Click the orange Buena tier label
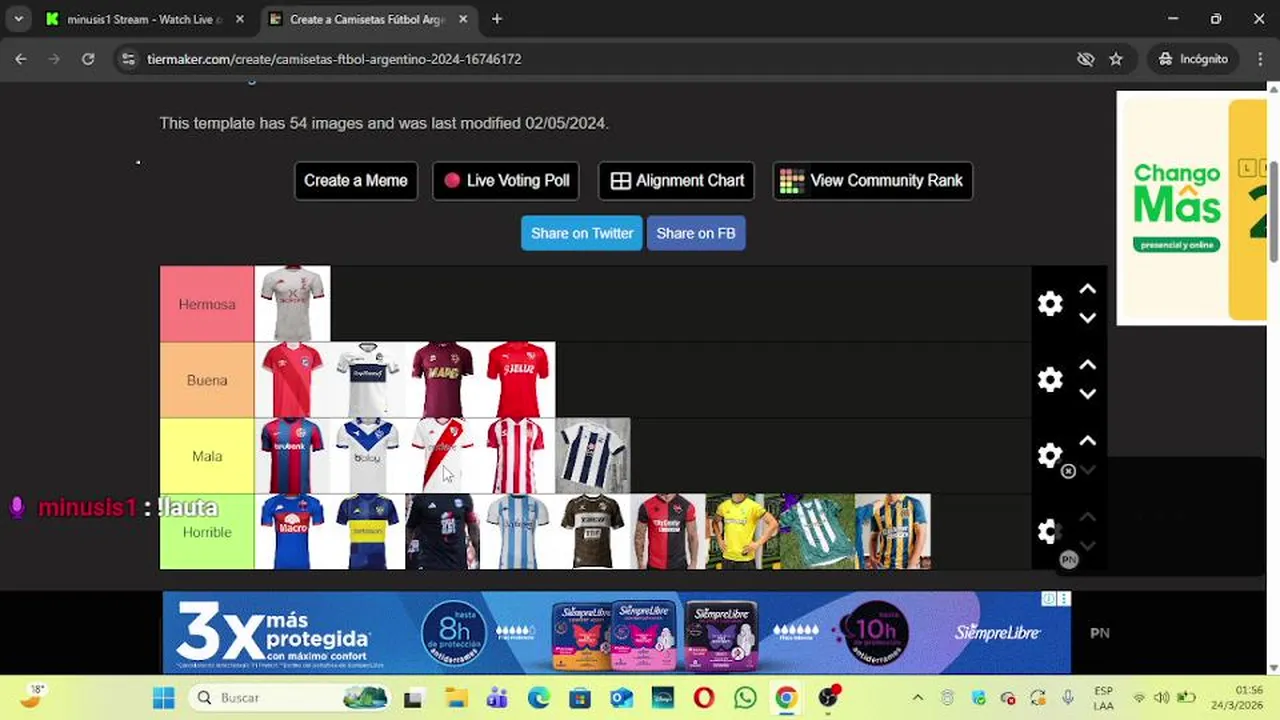The width and height of the screenshot is (1280, 720). [x=207, y=380]
